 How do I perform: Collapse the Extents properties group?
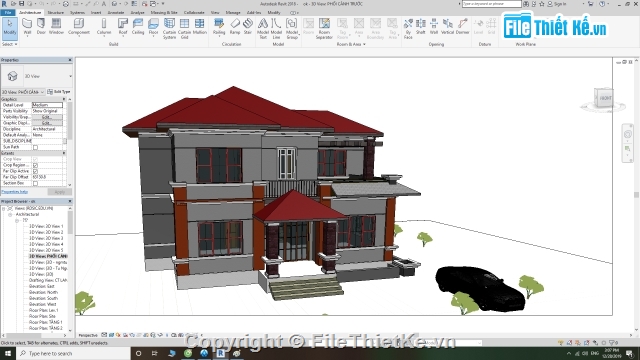point(64,153)
